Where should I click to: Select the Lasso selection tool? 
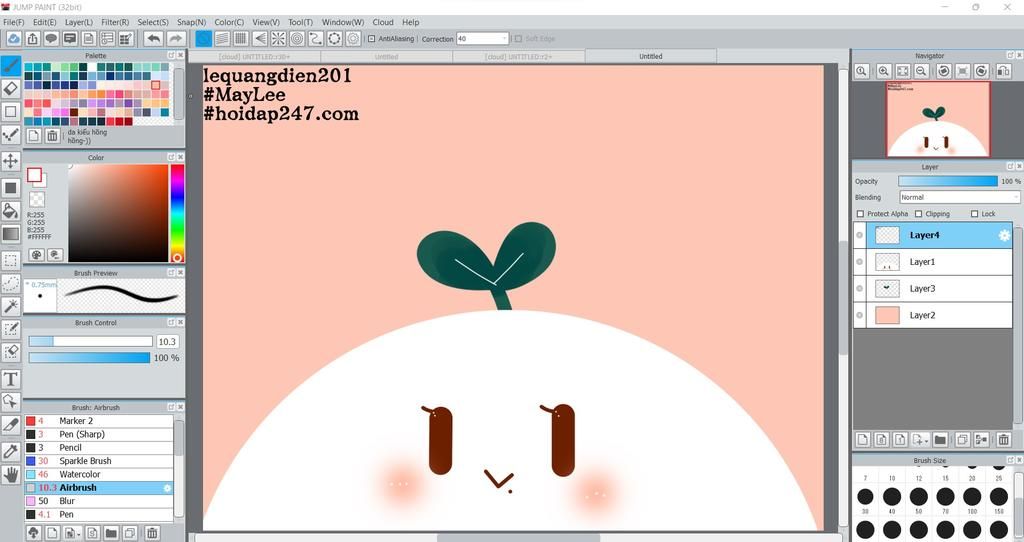[10, 283]
